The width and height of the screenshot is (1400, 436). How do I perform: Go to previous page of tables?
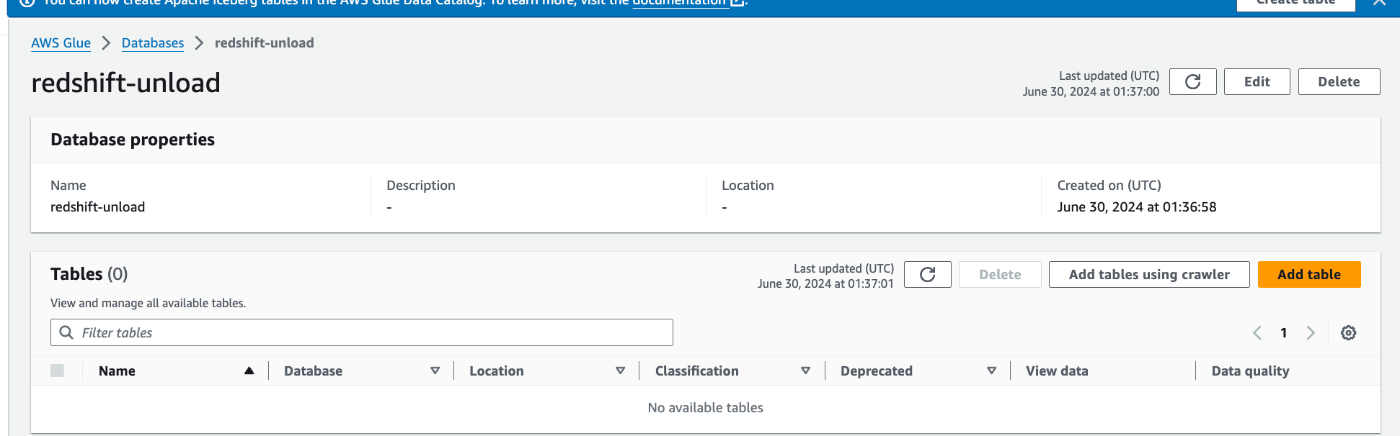[1258, 333]
